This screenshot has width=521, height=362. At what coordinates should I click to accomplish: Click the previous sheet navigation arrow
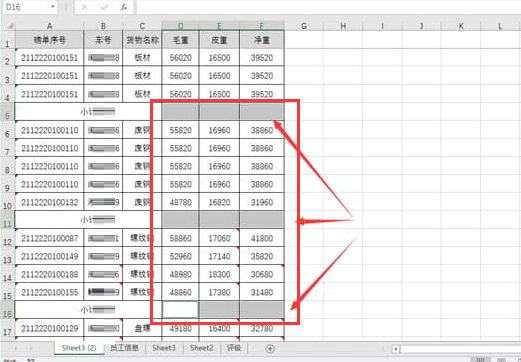(15, 348)
